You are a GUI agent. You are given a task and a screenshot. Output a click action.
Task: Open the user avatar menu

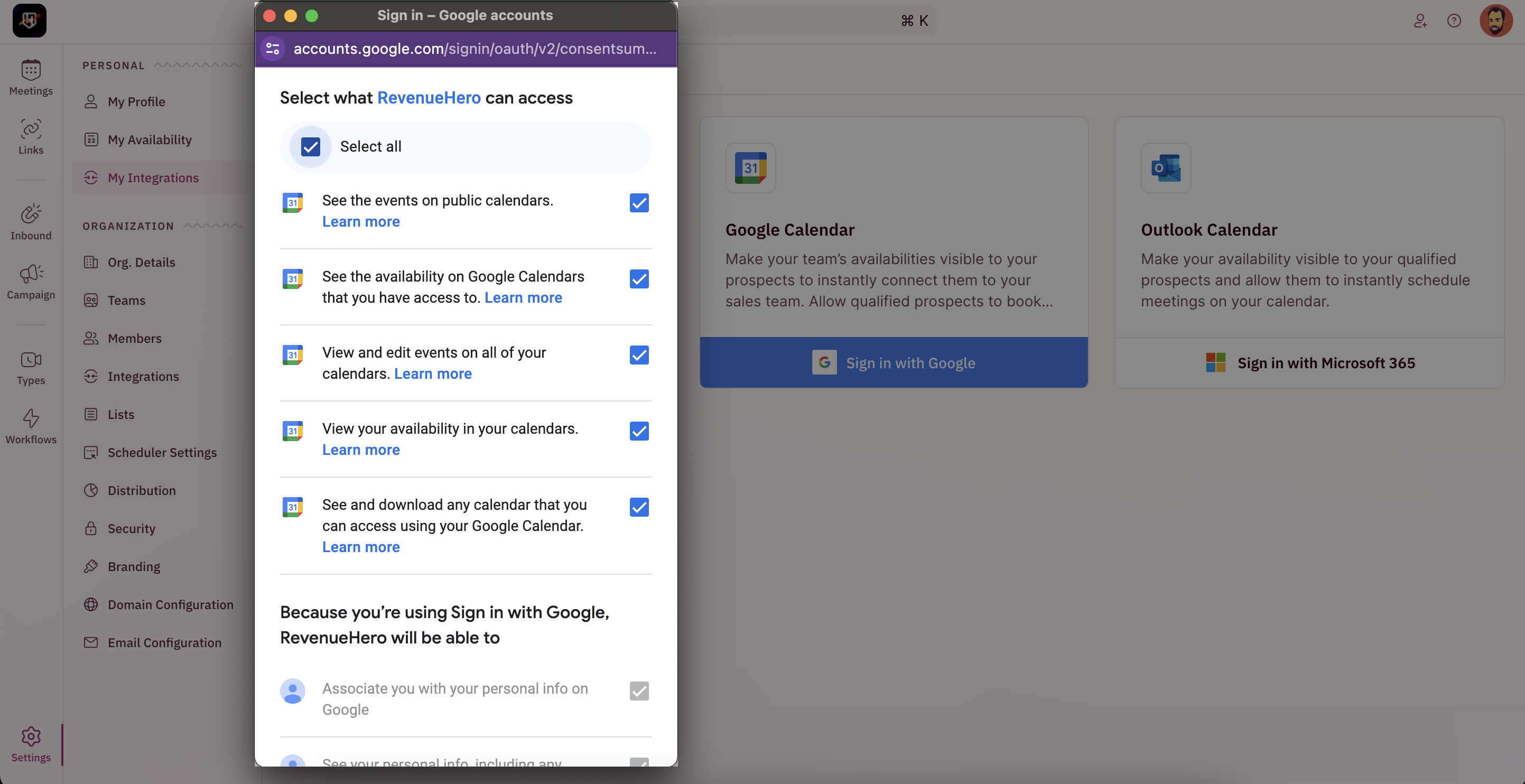pyautogui.click(x=1496, y=21)
